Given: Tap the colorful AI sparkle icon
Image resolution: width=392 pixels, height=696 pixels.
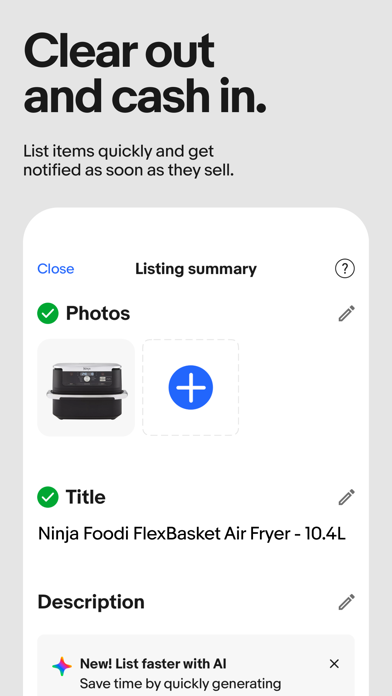Looking at the screenshot, I should [62, 667].
